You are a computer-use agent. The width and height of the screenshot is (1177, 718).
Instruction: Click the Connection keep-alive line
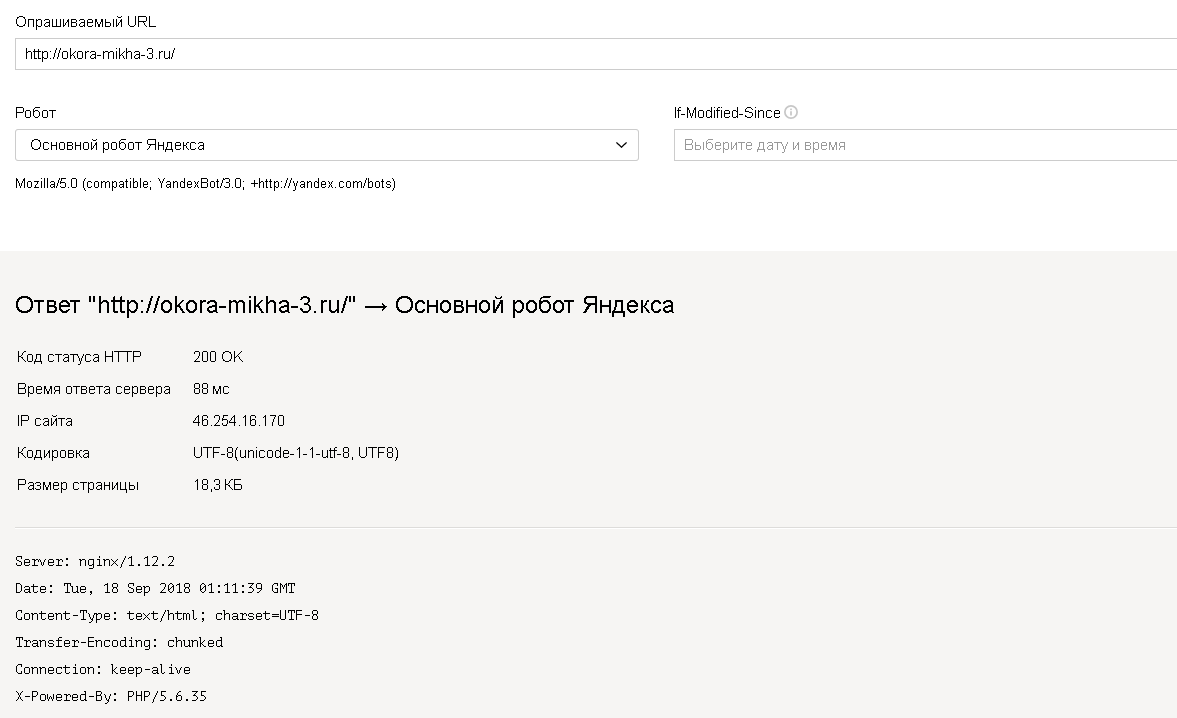[x=103, y=669]
